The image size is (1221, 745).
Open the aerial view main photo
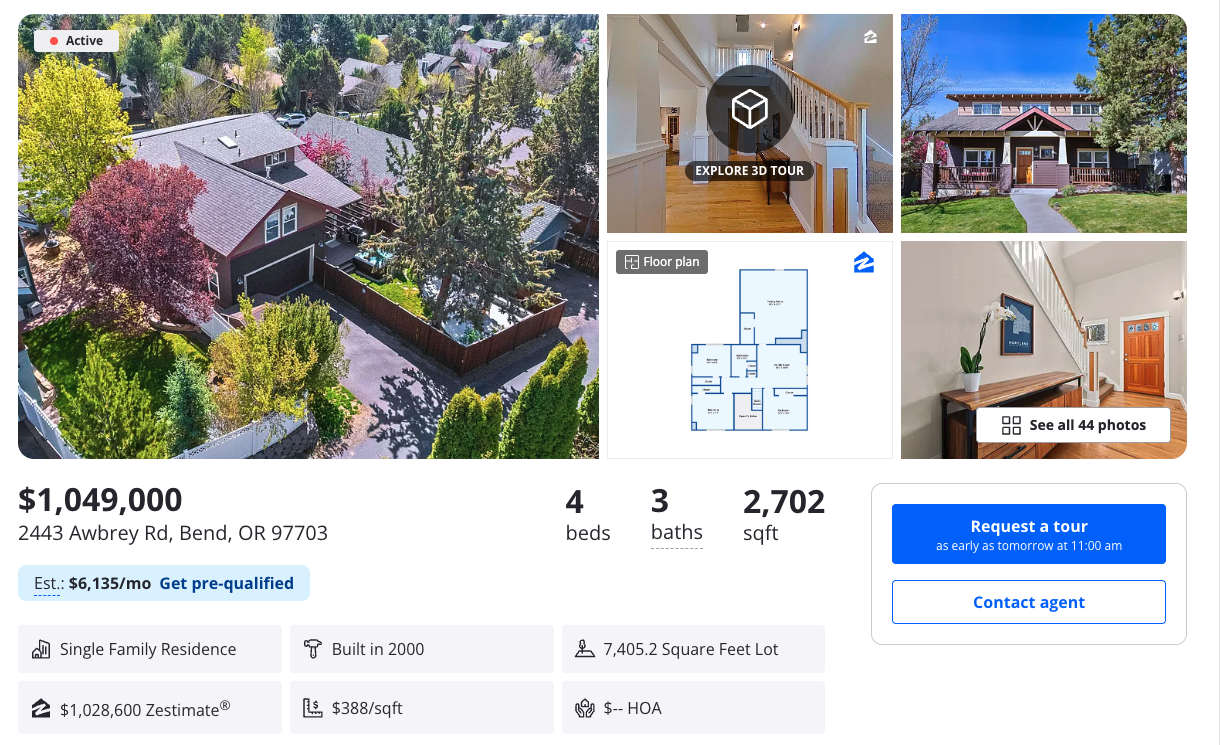point(309,236)
